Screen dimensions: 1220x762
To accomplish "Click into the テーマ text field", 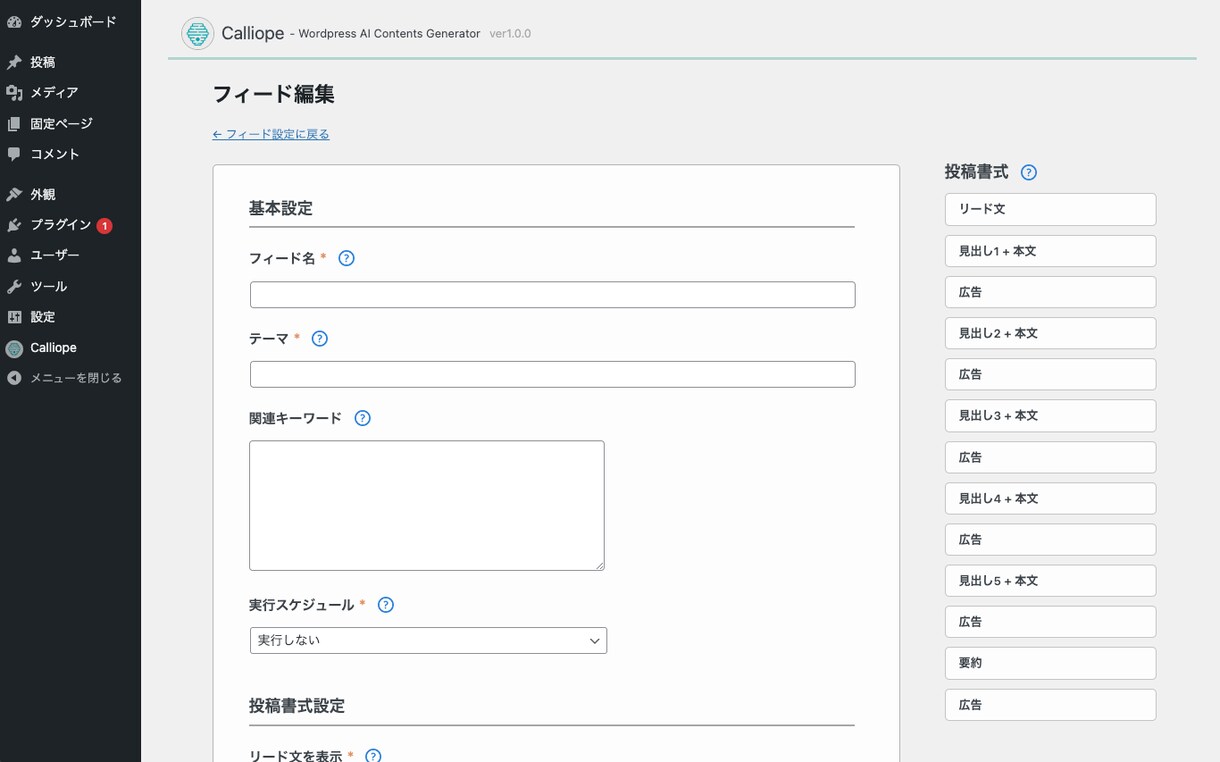I will coord(552,374).
